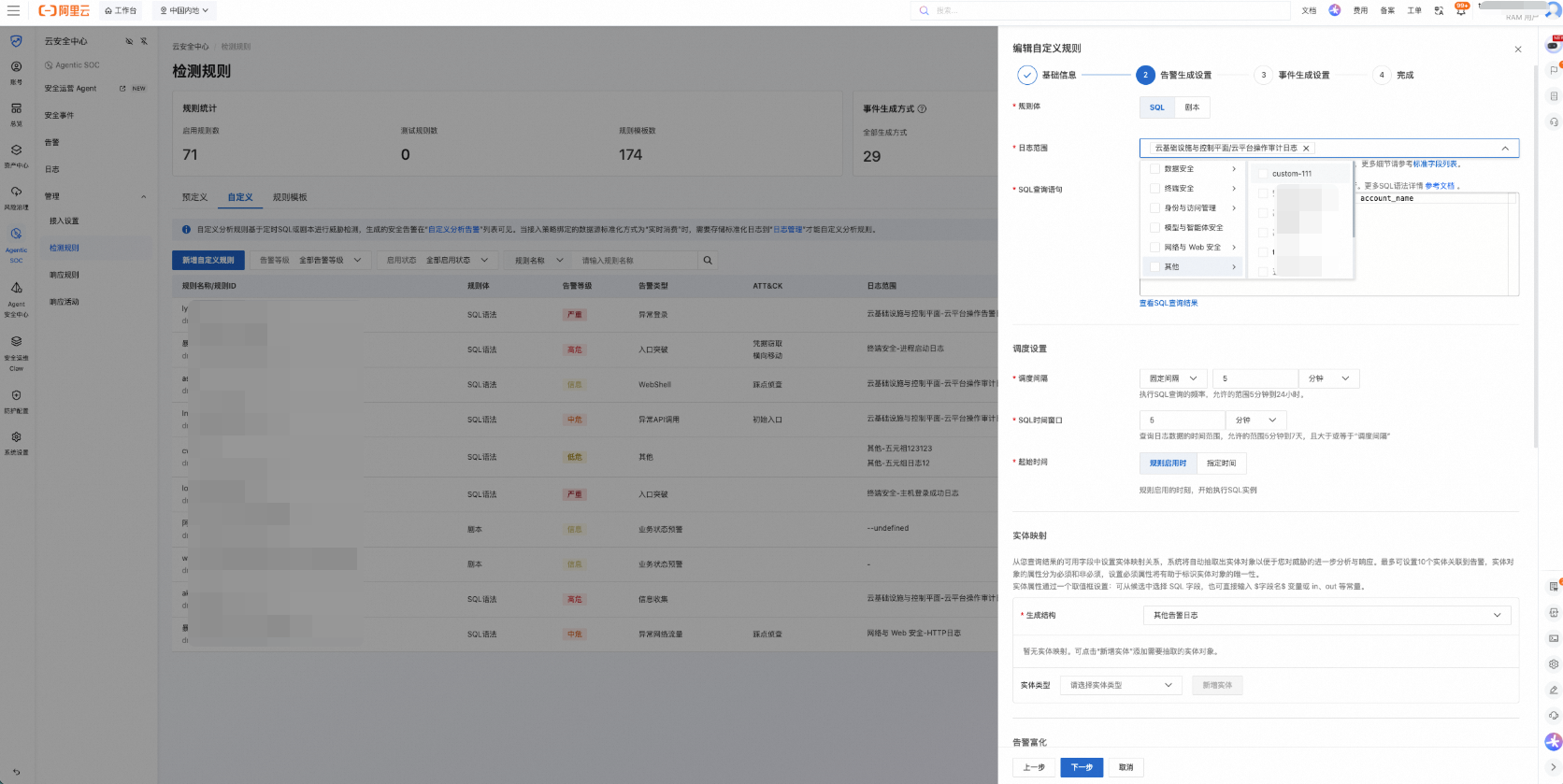1563x784 pixels.
Task: Open the 实体类型 select dropdown
Action: (1121, 685)
